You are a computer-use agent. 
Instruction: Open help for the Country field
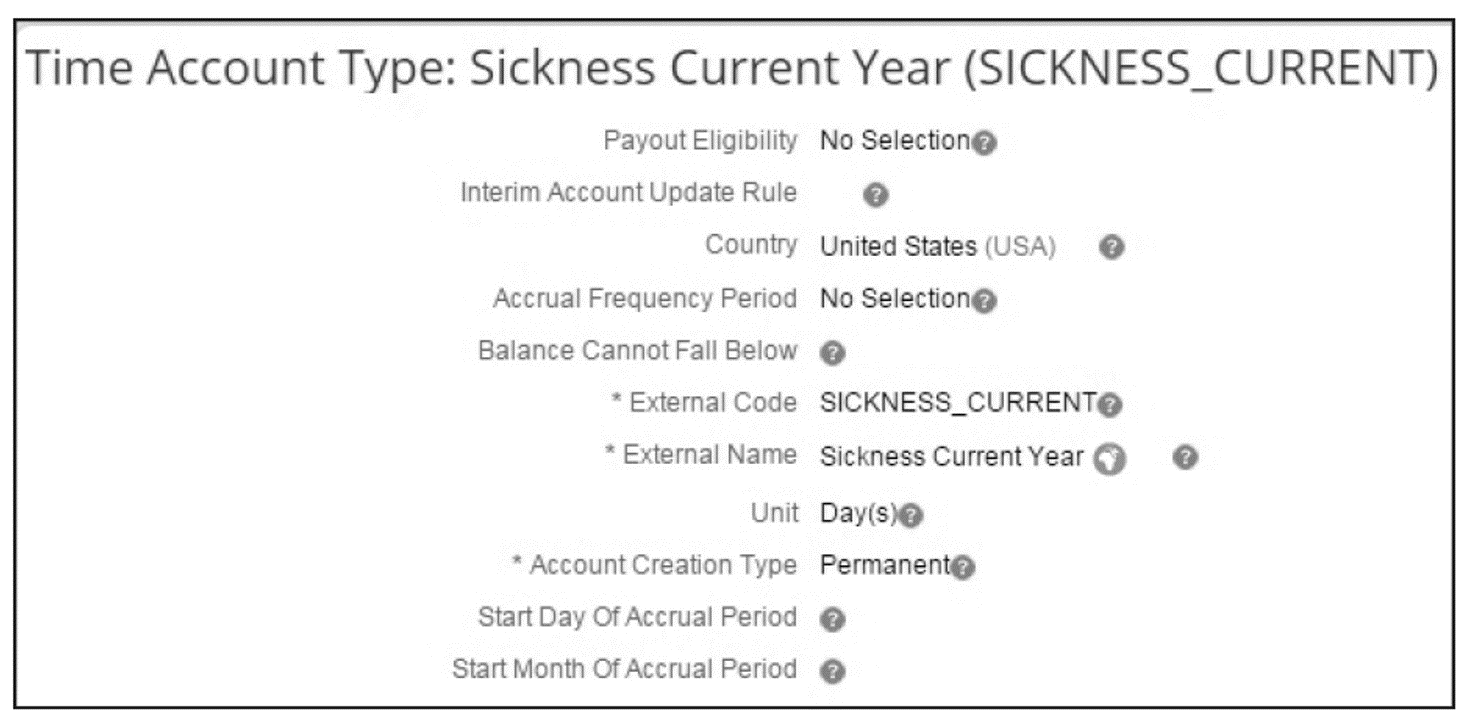point(1113,247)
